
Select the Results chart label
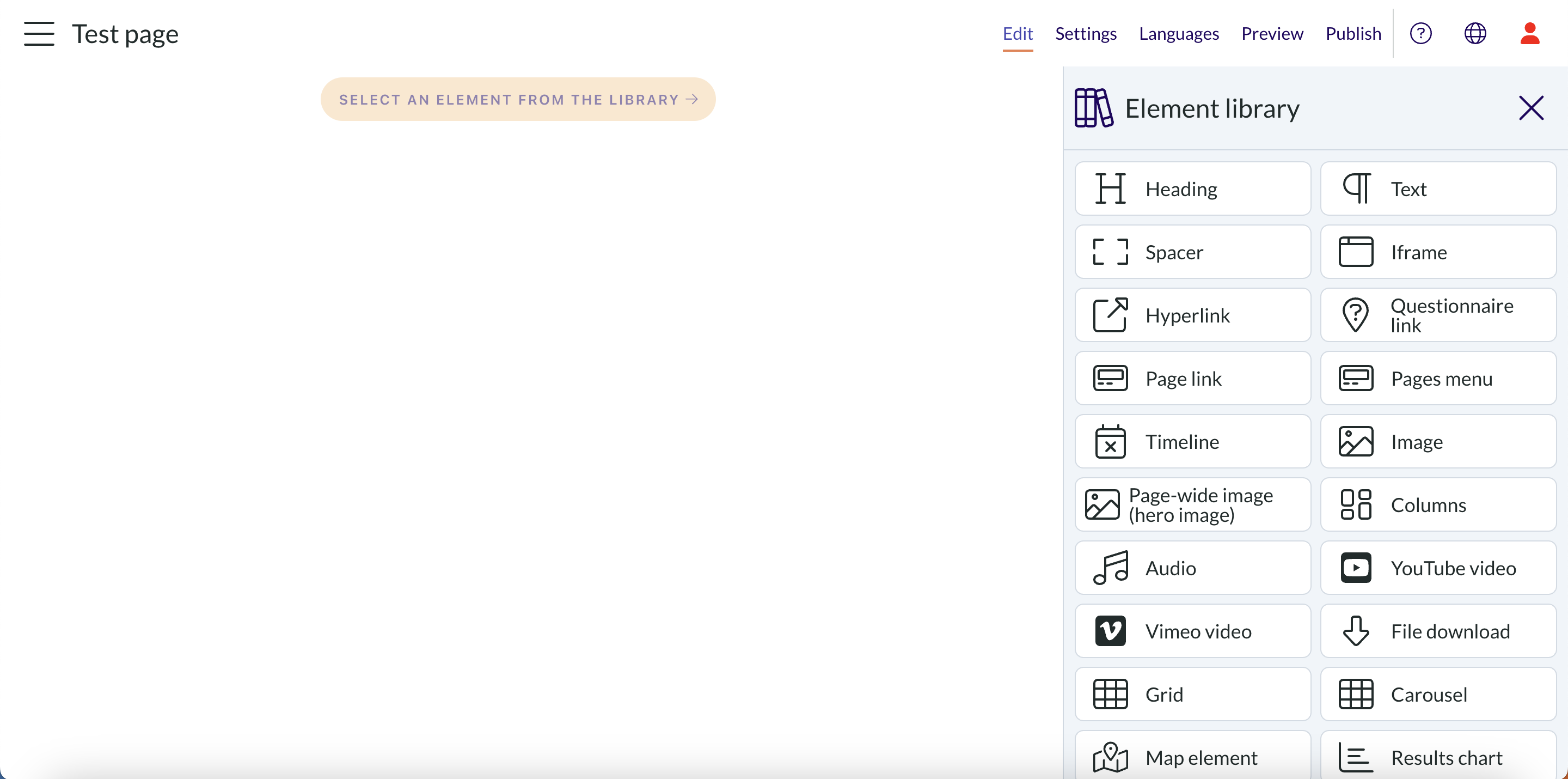(1446, 758)
